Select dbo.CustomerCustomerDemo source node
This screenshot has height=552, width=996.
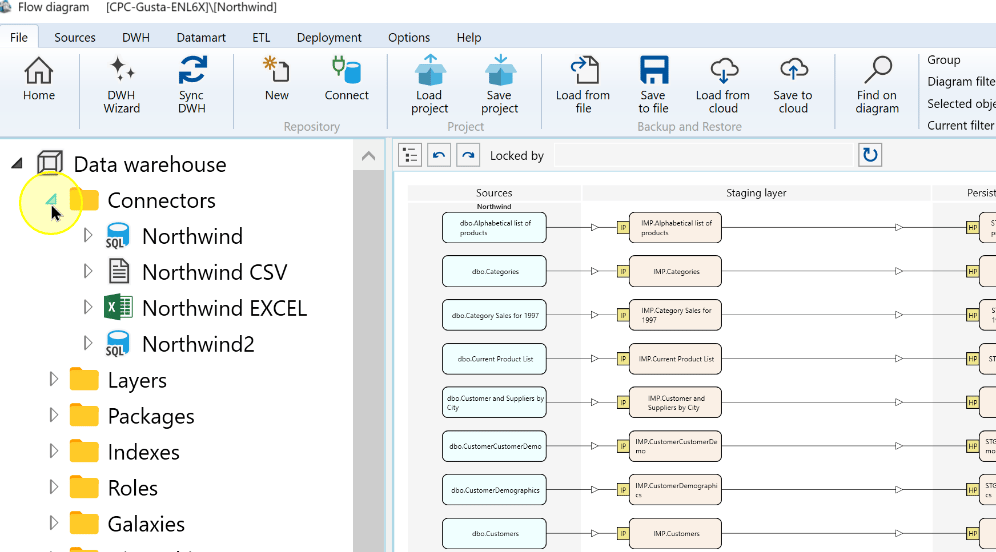494,446
